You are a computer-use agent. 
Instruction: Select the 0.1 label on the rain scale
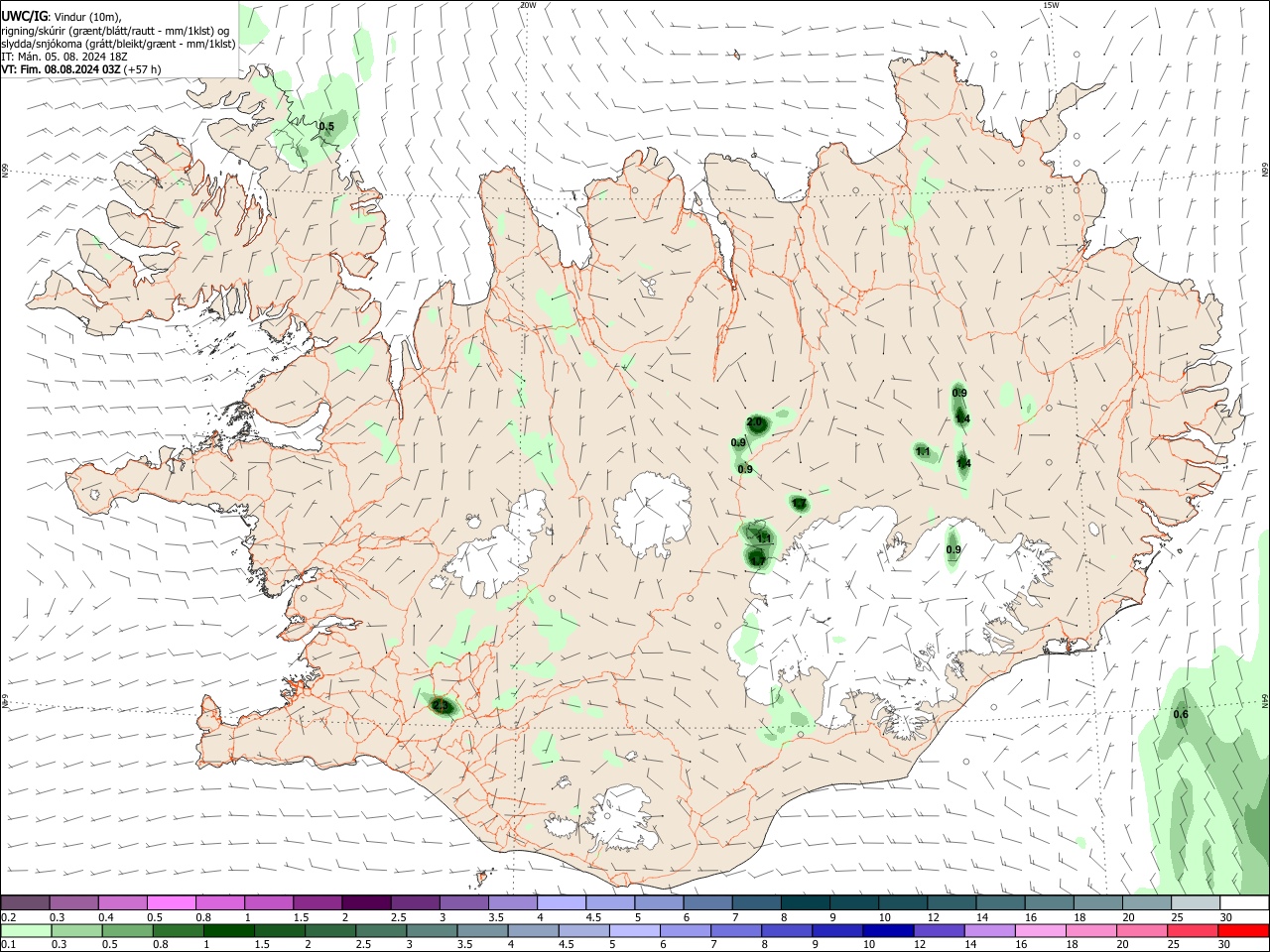8,945
